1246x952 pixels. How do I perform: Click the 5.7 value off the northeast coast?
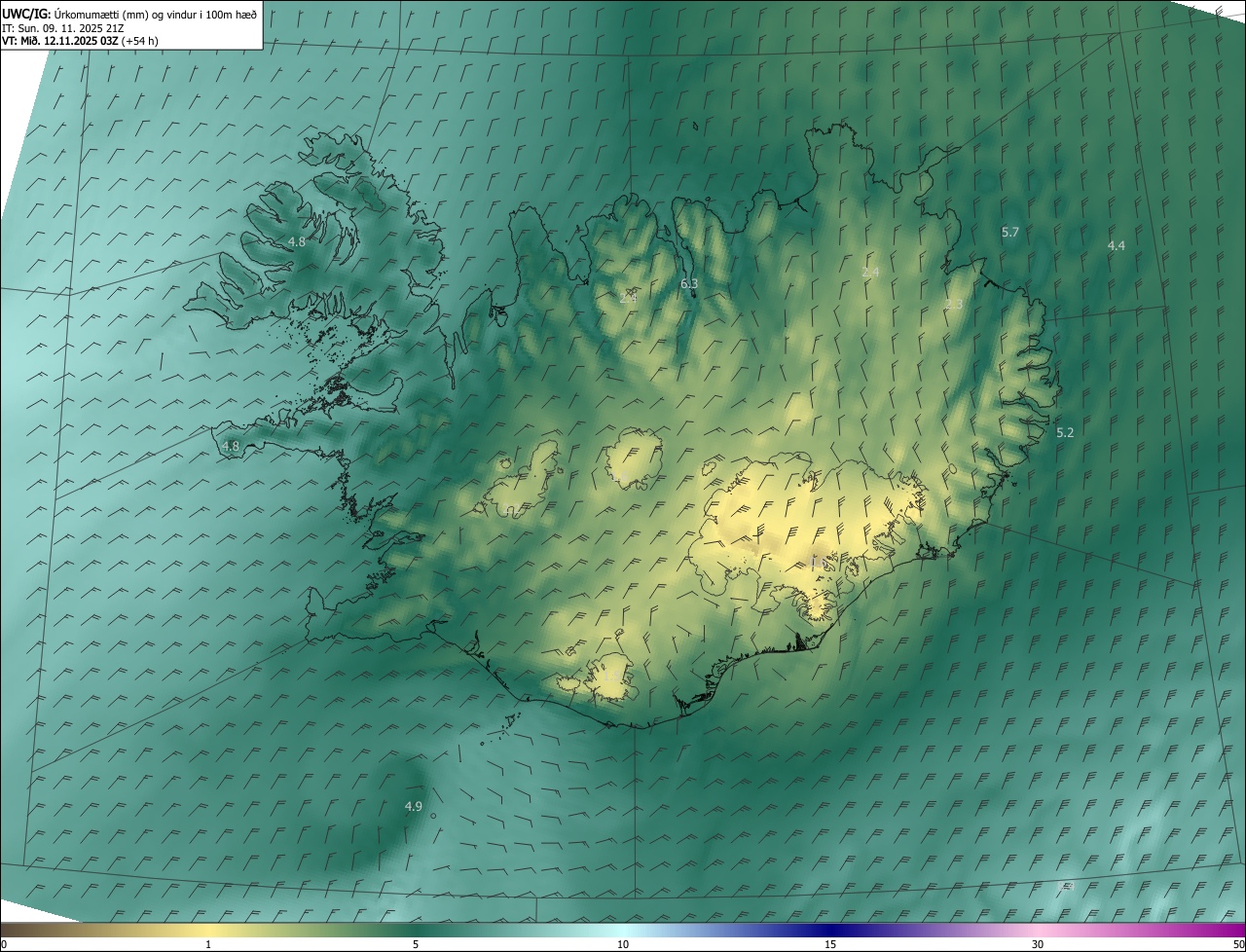[x=1010, y=232]
